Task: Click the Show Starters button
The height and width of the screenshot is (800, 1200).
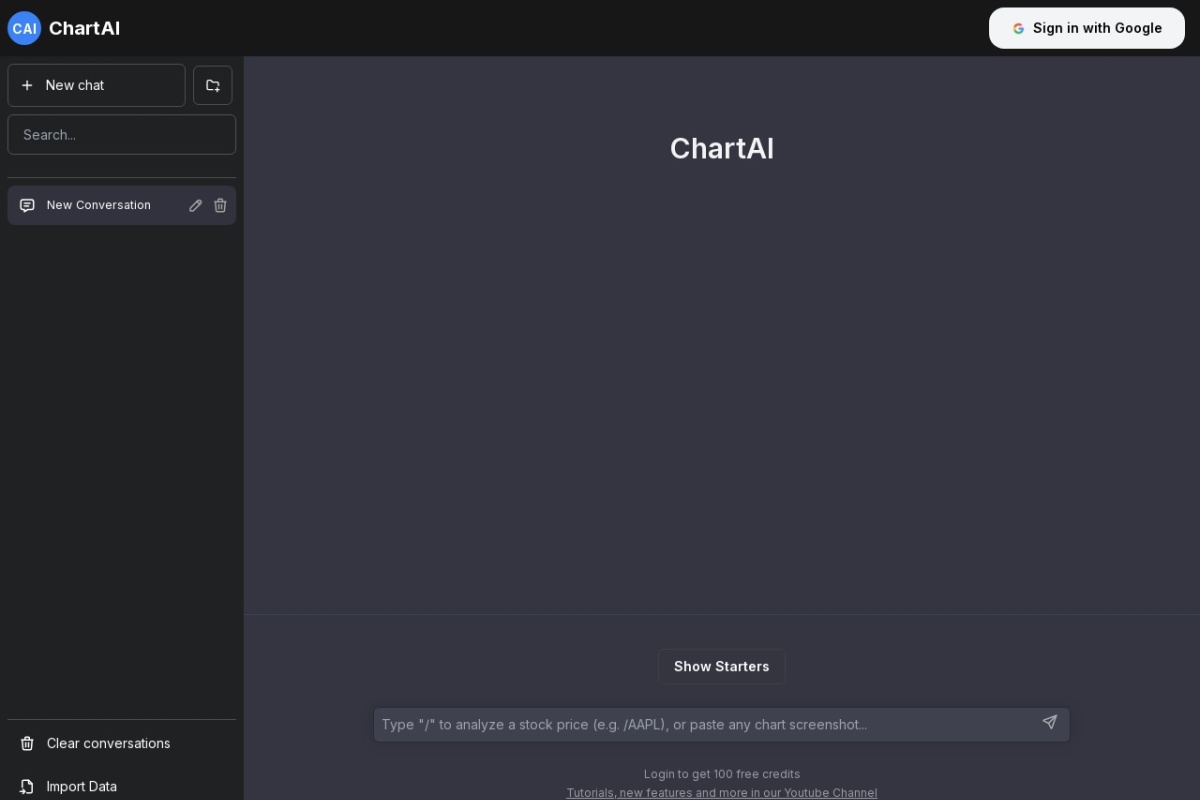Action: [x=721, y=666]
